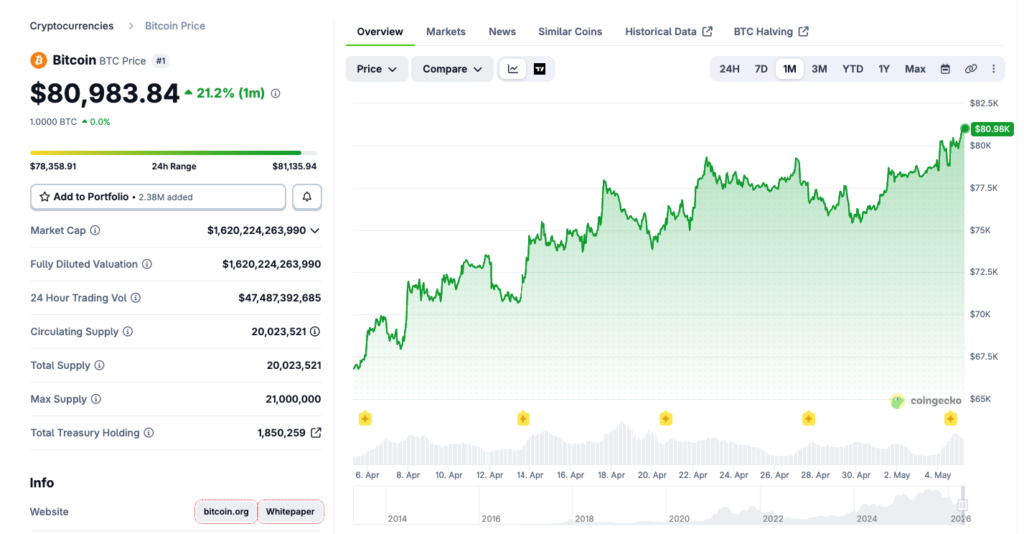Click the chart navigator right handle

pos(962,505)
